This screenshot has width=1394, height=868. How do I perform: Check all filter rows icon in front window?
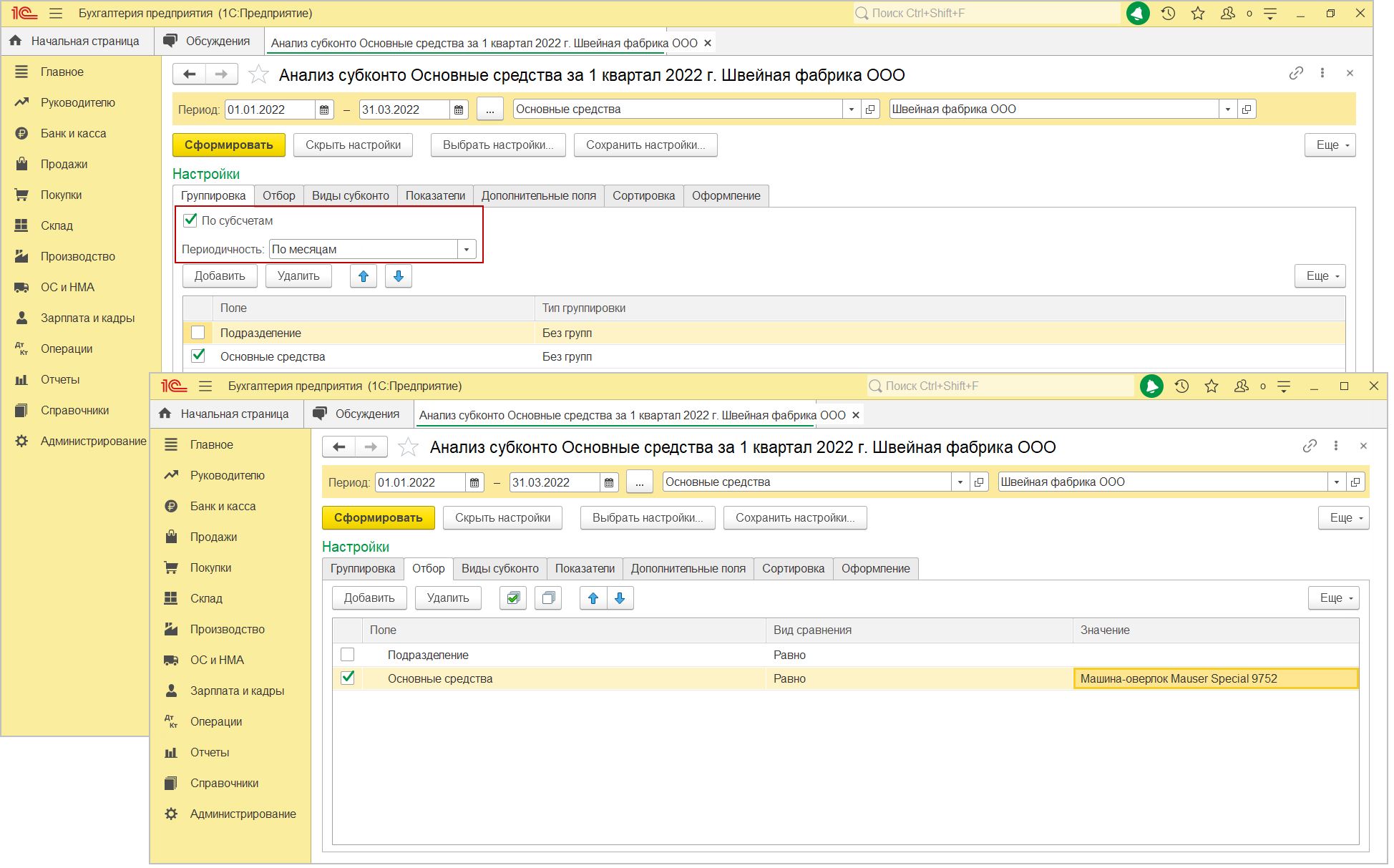(x=513, y=598)
